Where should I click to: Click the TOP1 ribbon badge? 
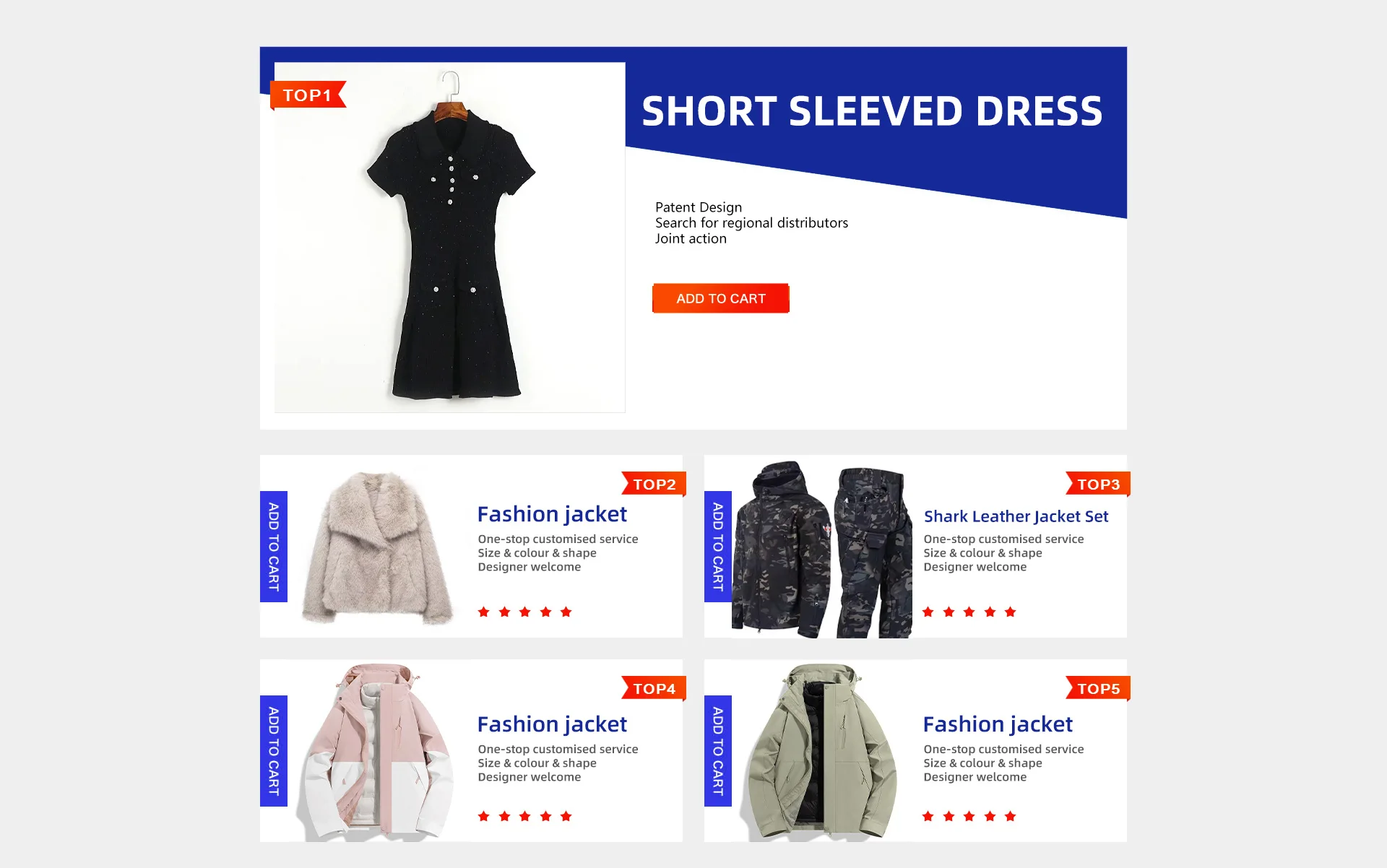pyautogui.click(x=308, y=95)
